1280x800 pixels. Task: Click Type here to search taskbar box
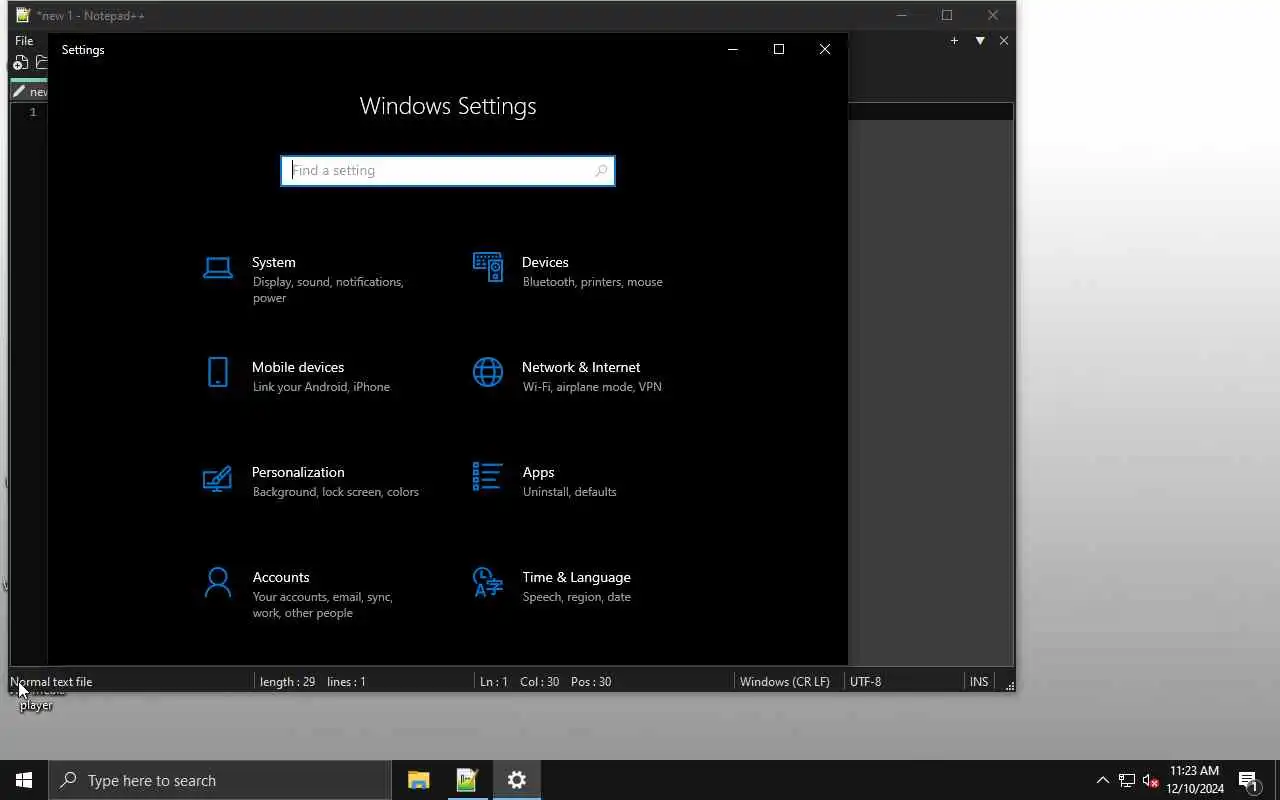coord(220,780)
